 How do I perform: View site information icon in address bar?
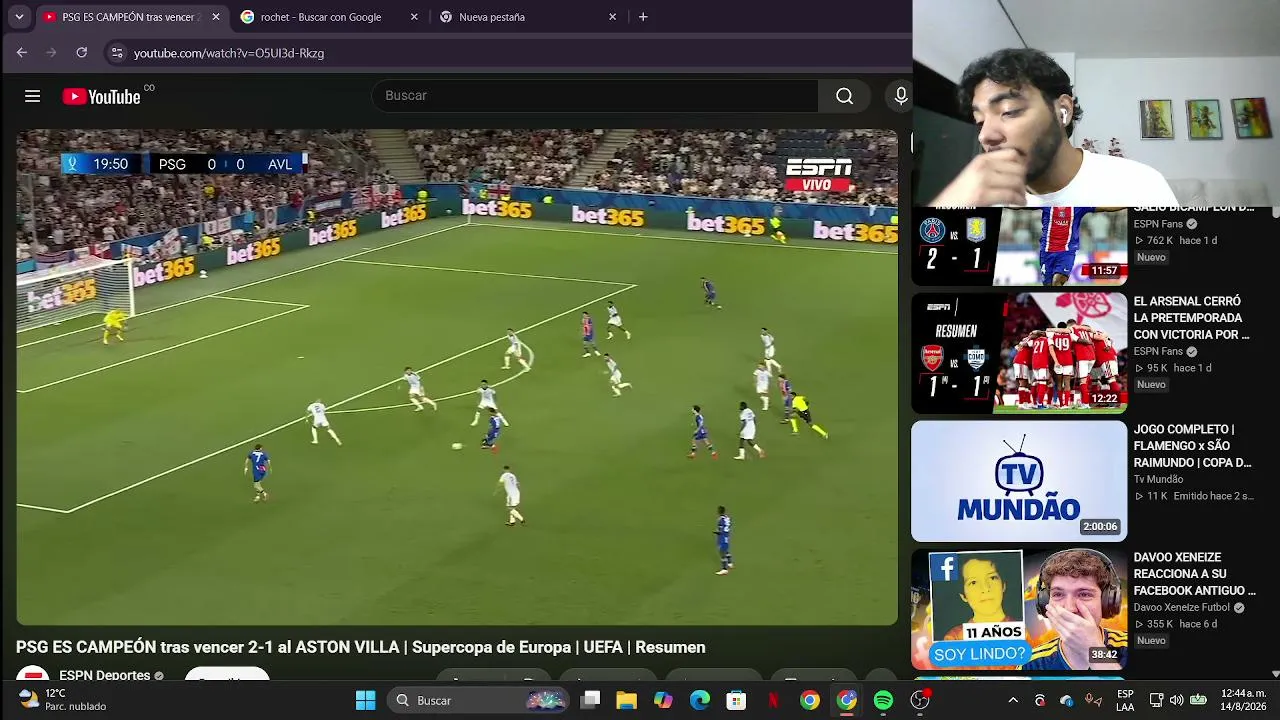pyautogui.click(x=117, y=53)
